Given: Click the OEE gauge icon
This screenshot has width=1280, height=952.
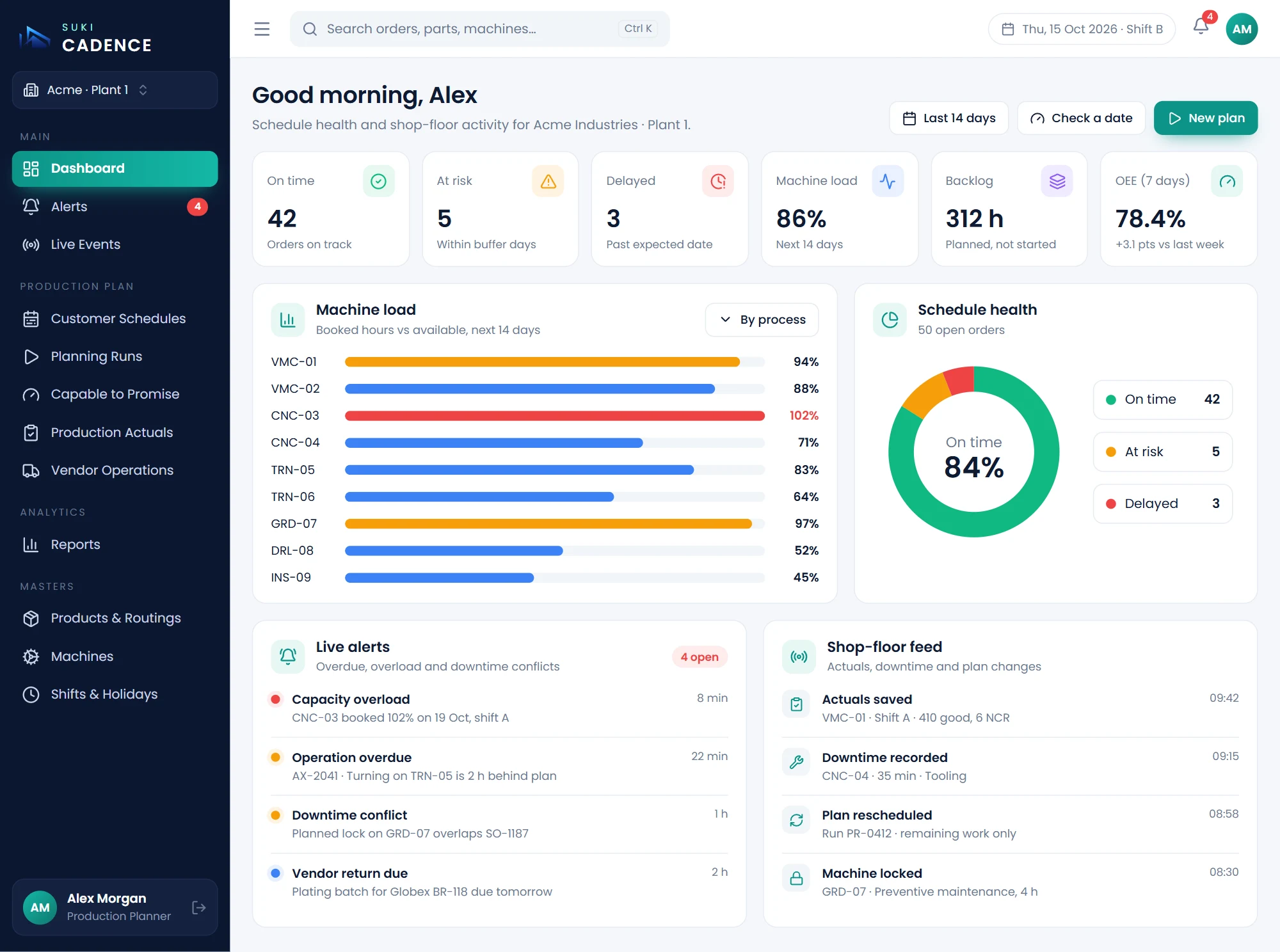Looking at the screenshot, I should click(1227, 181).
